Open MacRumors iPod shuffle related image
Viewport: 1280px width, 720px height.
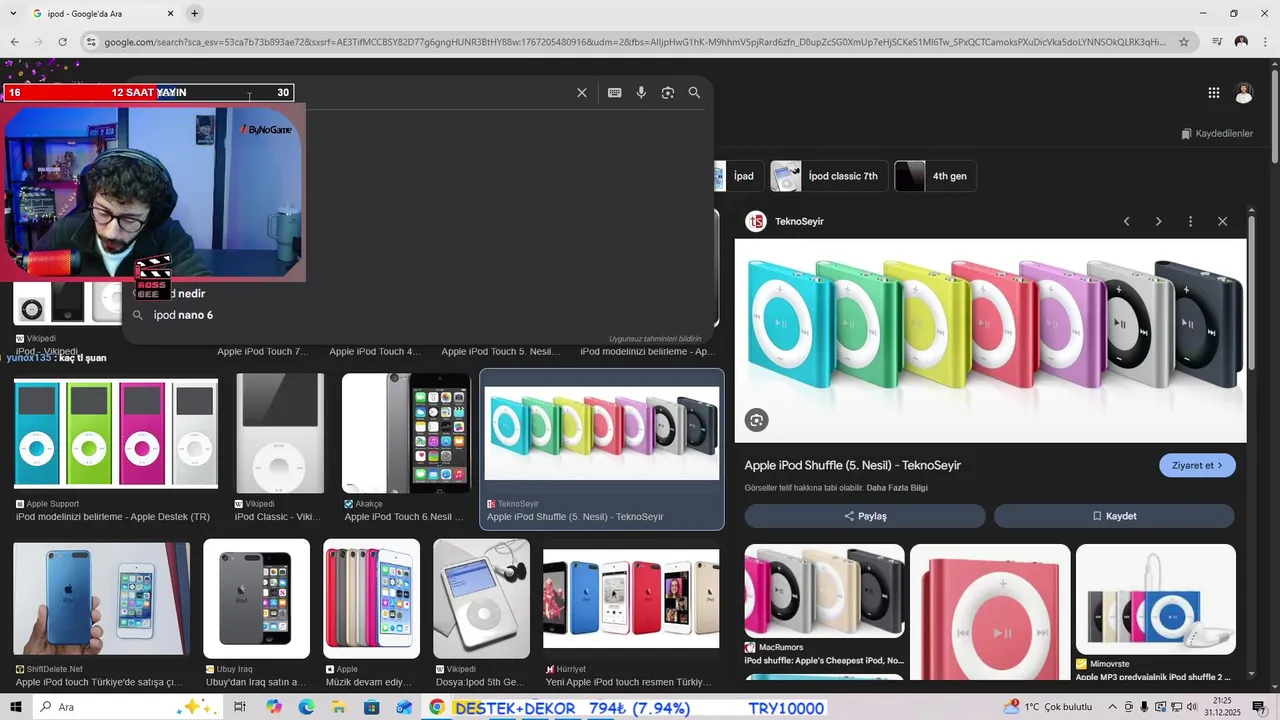coord(825,591)
